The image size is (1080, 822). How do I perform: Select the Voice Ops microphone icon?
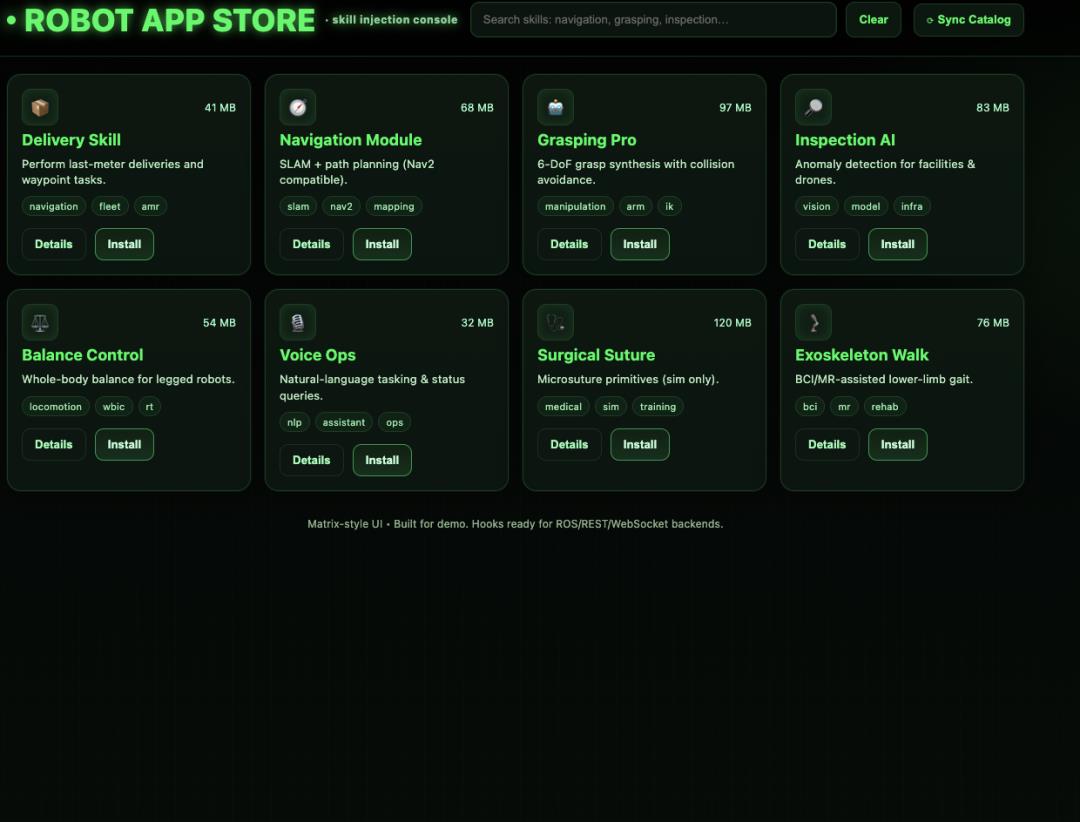tap(297, 322)
